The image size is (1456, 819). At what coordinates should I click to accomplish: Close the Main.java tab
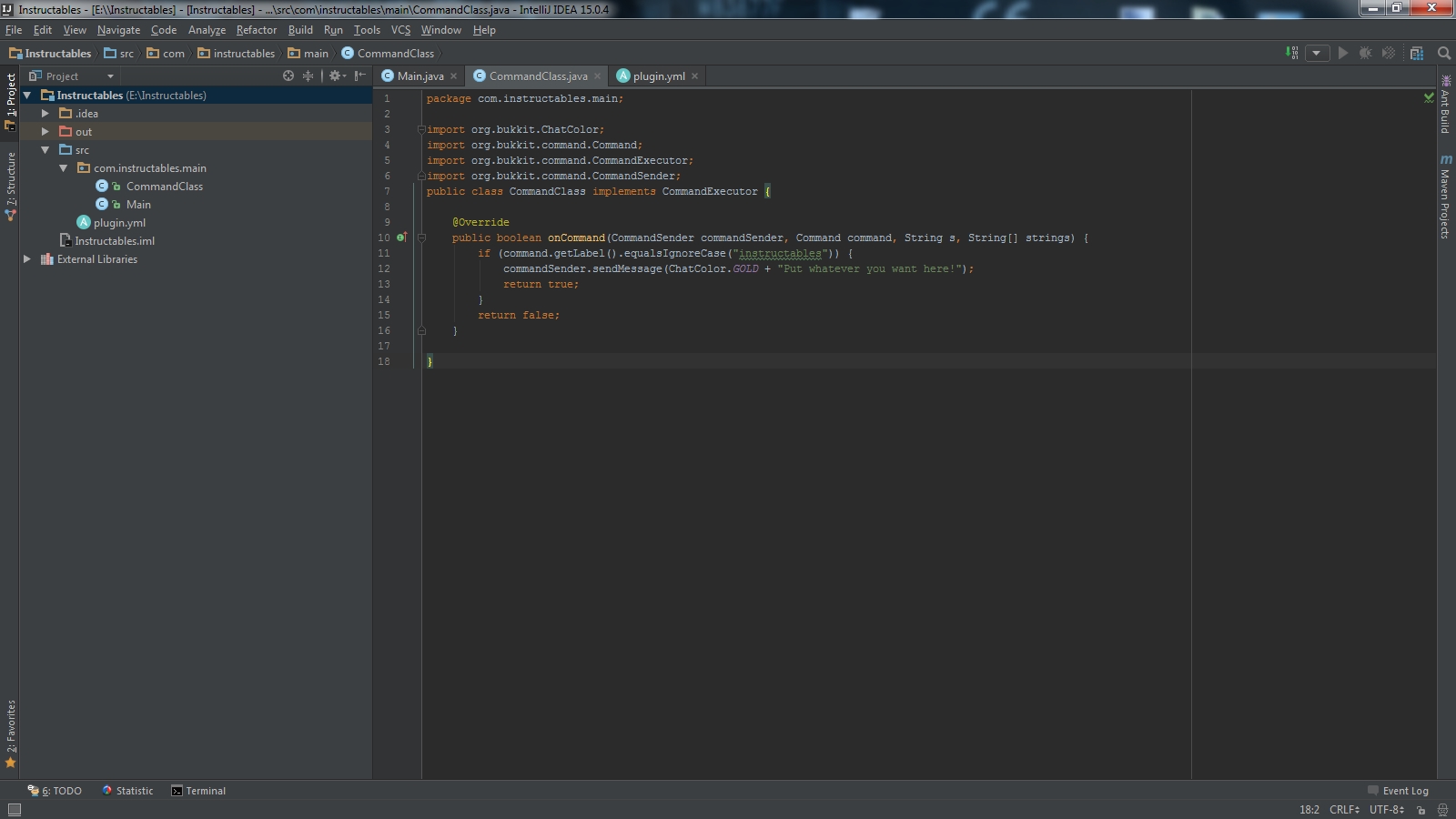tap(453, 76)
